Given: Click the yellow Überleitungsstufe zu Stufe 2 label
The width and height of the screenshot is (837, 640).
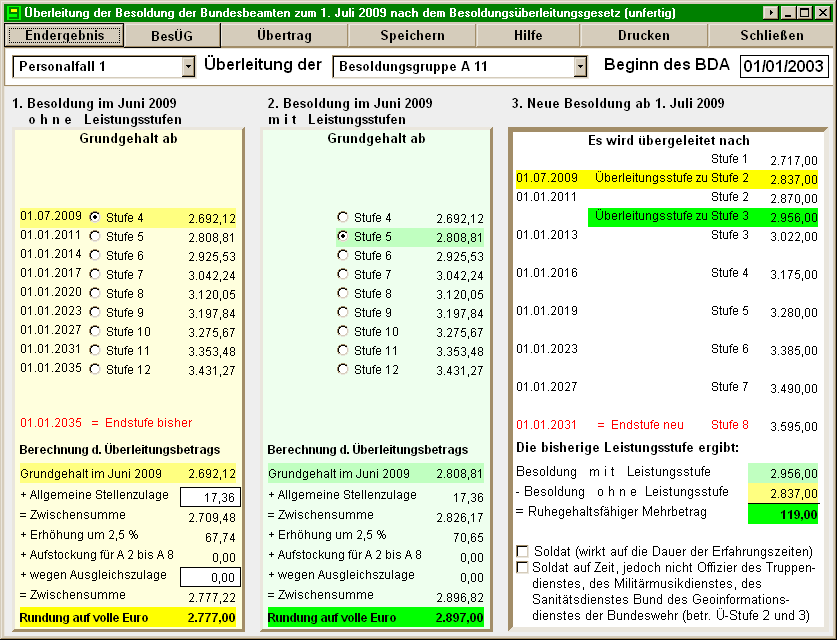Looking at the screenshot, I should point(672,178).
